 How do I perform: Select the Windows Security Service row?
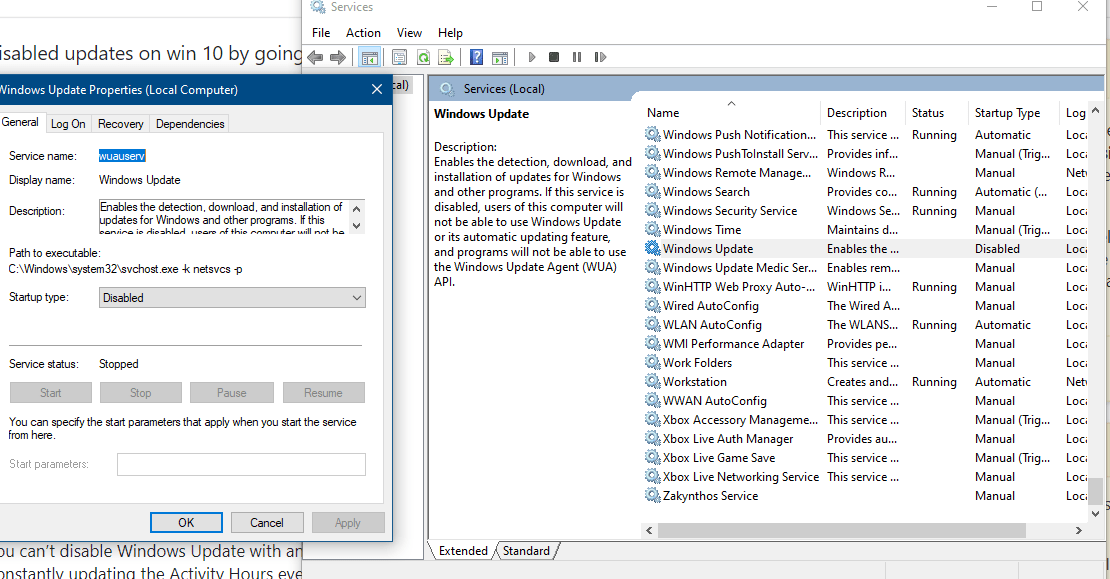coord(865,210)
